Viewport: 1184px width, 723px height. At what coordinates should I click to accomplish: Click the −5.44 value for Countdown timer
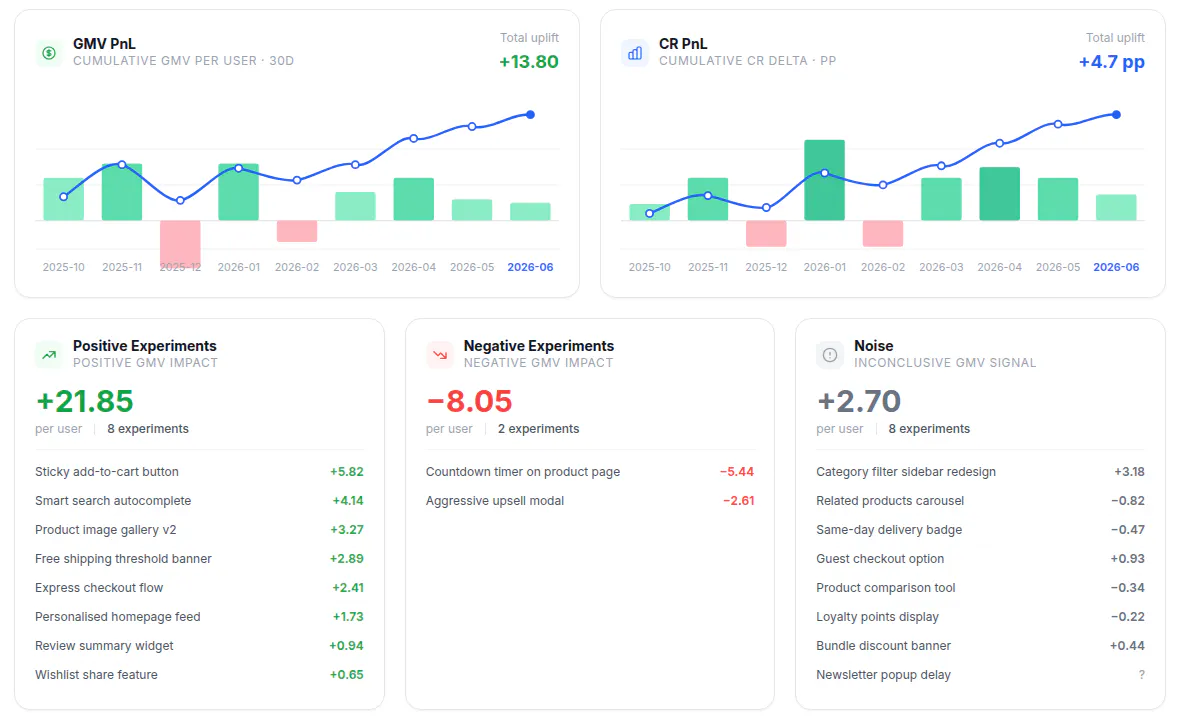click(x=736, y=471)
